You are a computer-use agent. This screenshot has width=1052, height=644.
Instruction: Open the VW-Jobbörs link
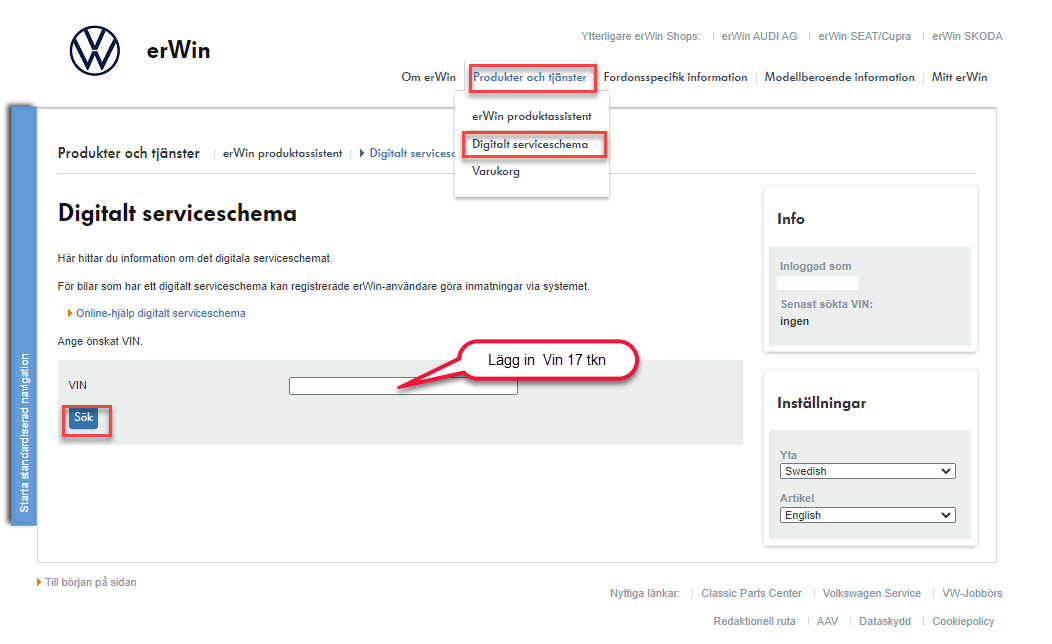point(972,593)
